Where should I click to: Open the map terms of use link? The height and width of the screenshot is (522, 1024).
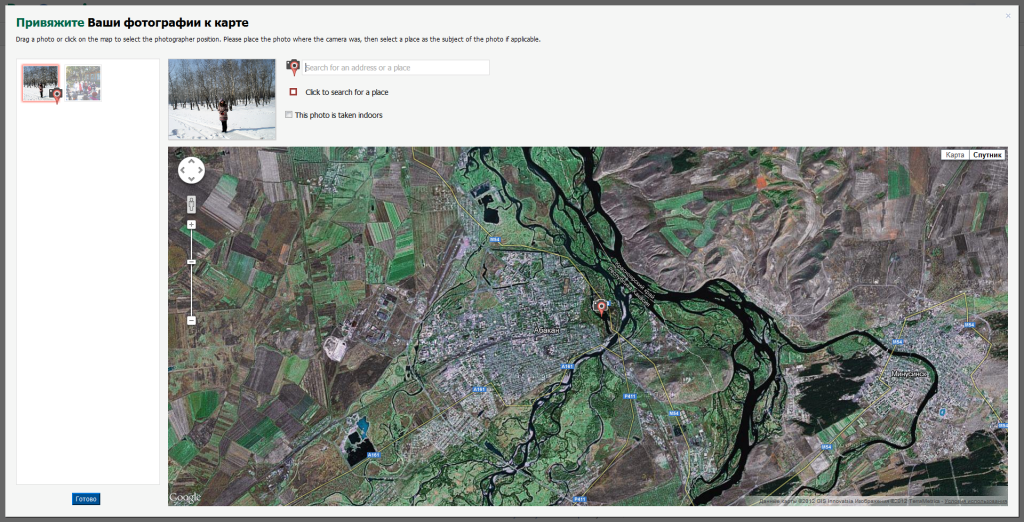tap(975, 500)
